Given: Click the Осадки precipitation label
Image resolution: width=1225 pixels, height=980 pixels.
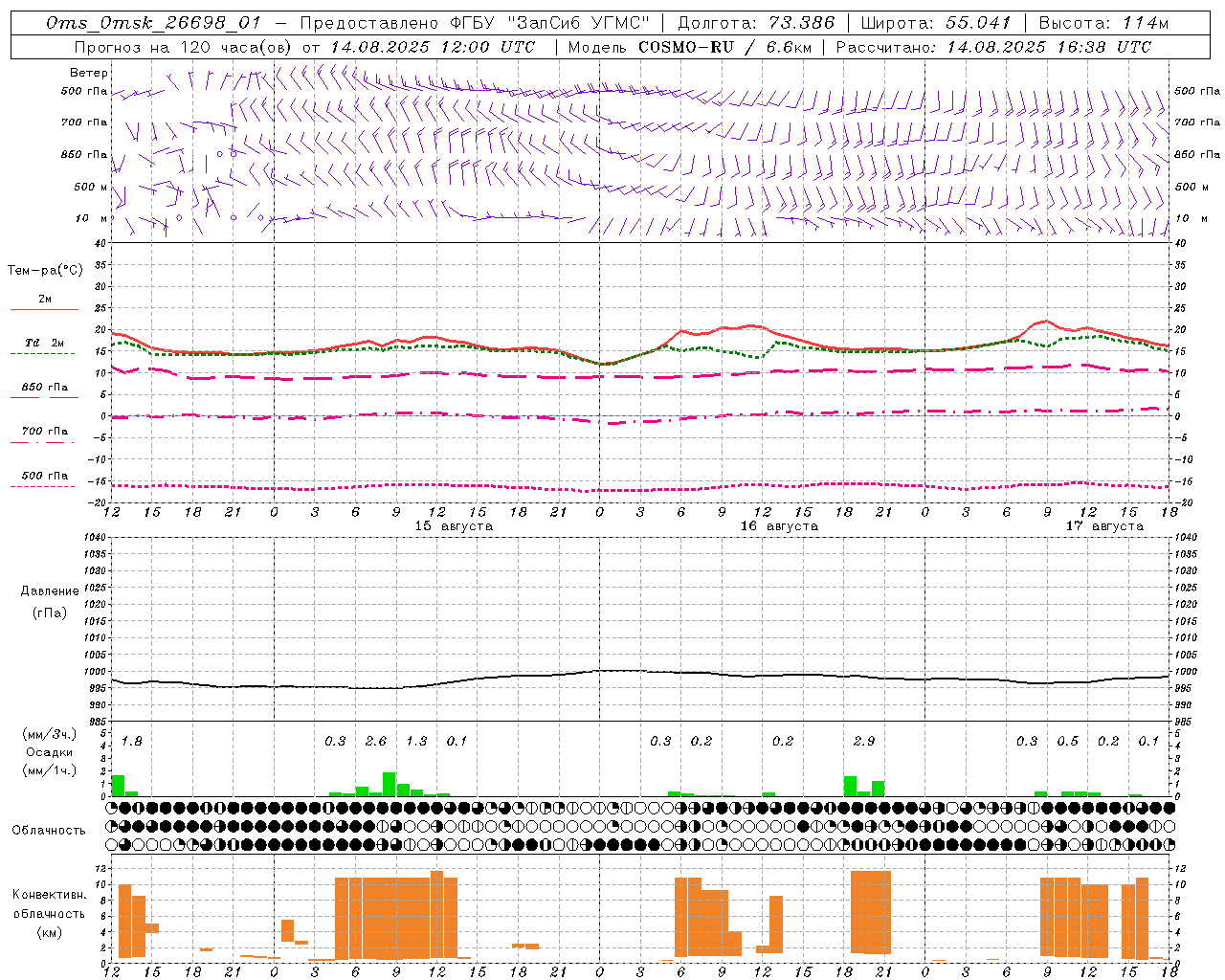Looking at the screenshot, I should 50,752.
